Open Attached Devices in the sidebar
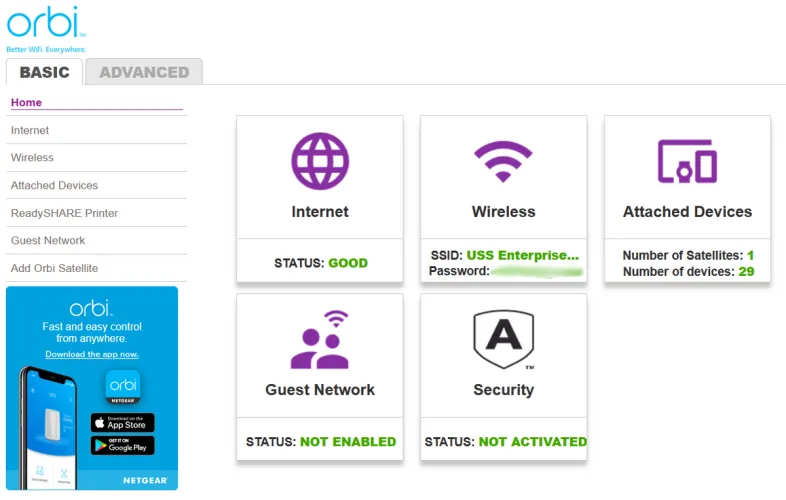786x500 pixels. (x=54, y=185)
